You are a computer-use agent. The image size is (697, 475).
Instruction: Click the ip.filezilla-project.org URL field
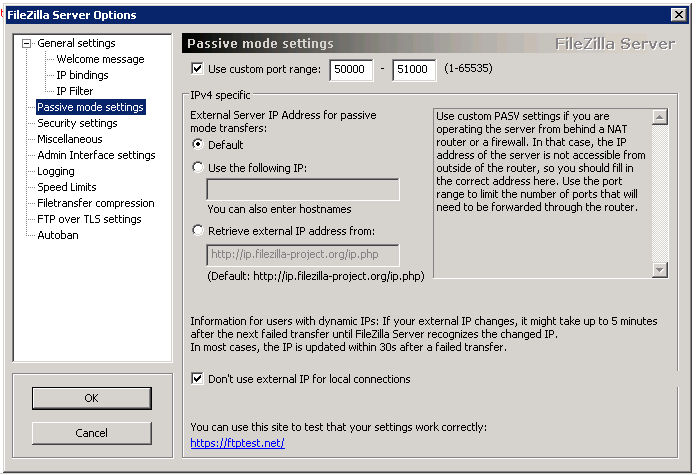303,255
